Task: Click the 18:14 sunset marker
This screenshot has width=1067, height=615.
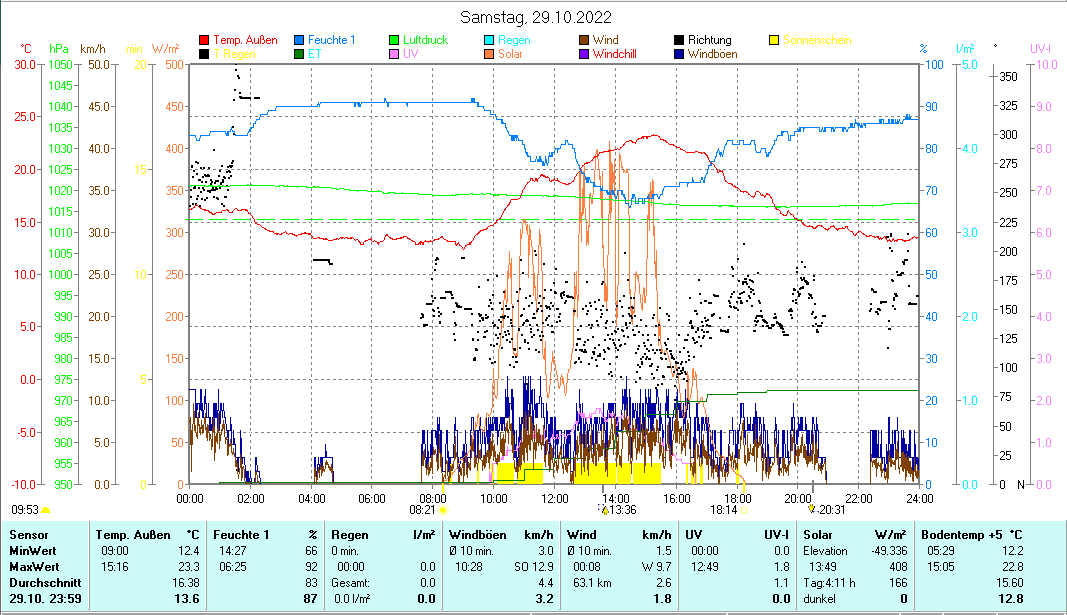Action: click(x=724, y=509)
